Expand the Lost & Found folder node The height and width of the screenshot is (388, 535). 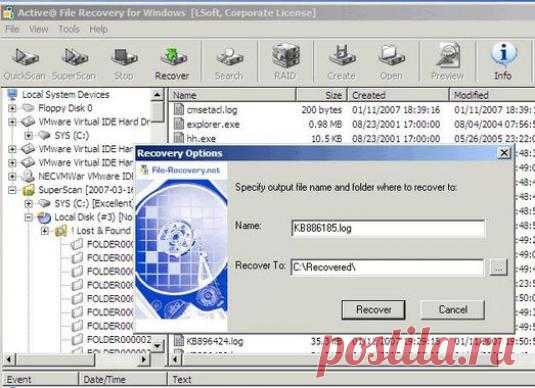click(x=45, y=231)
